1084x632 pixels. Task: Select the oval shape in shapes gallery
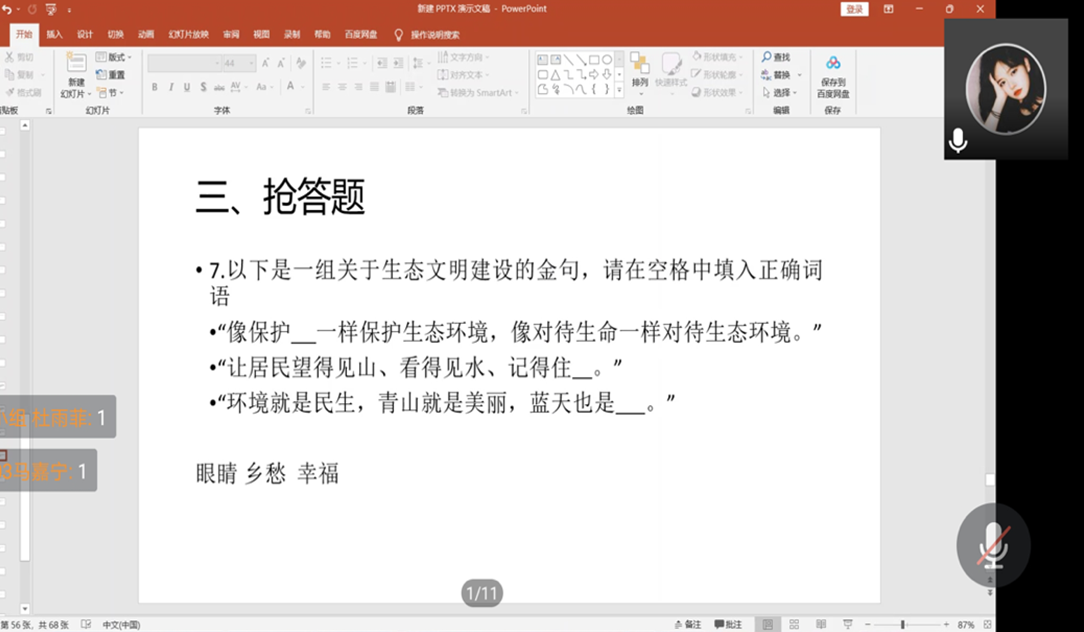click(x=606, y=60)
